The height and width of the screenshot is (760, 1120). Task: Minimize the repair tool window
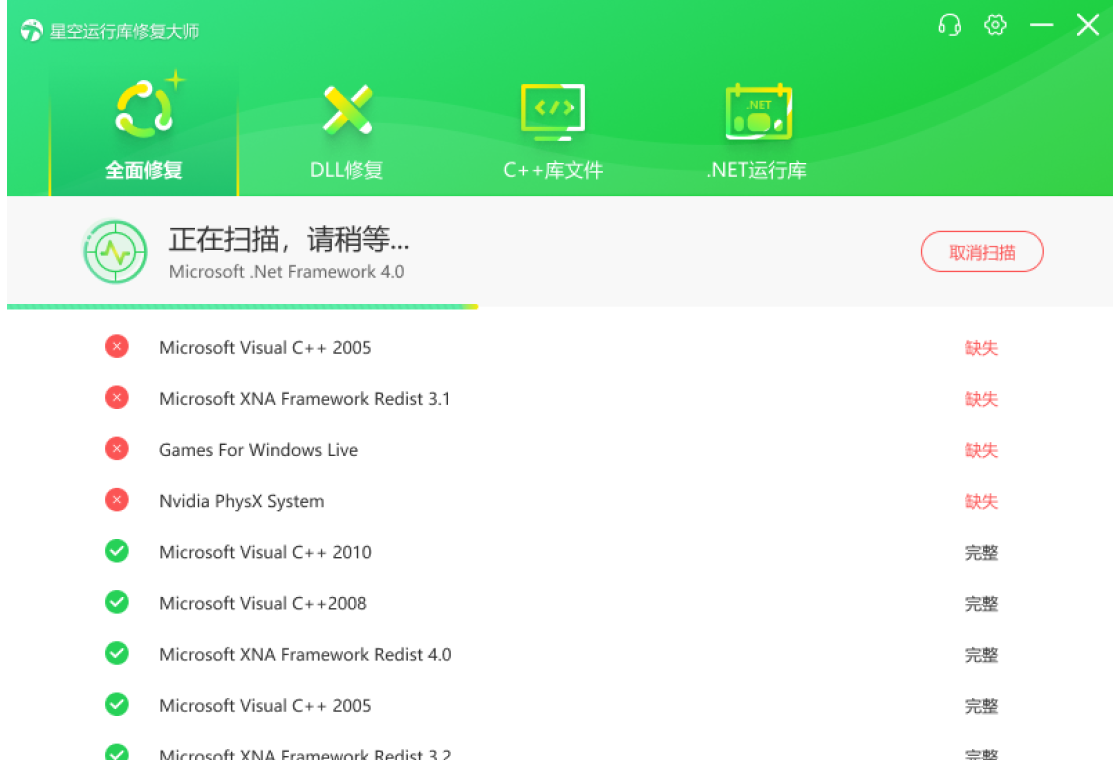[1041, 25]
